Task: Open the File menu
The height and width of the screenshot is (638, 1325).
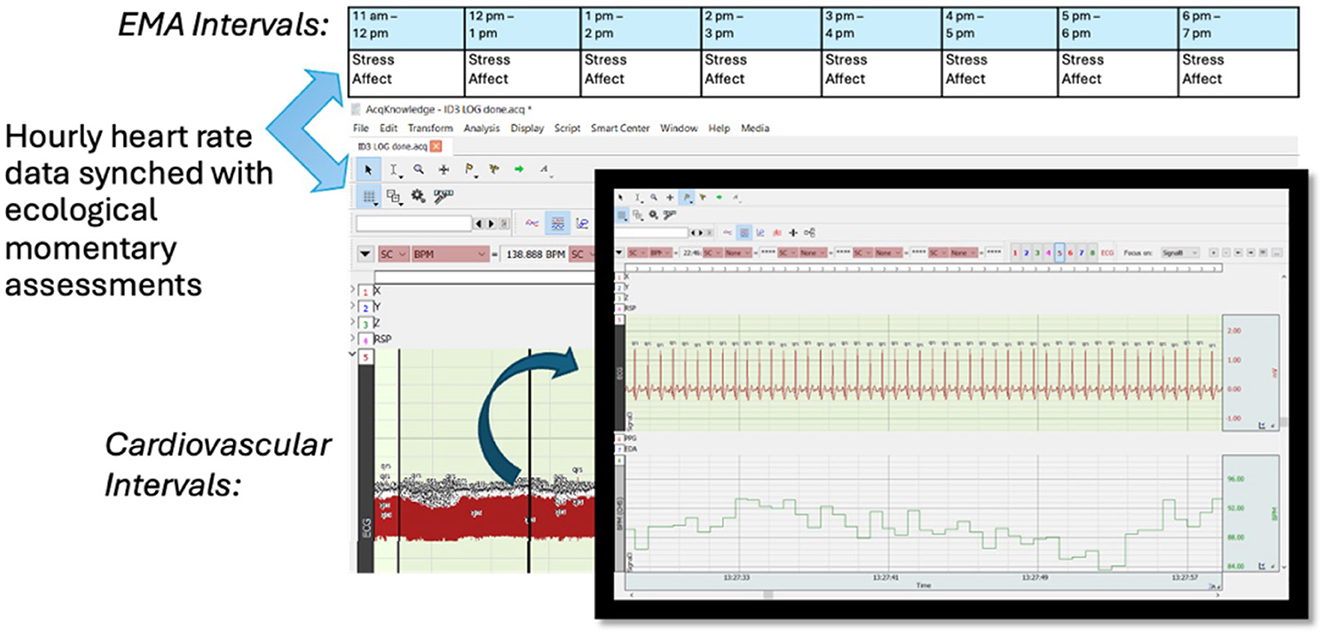Action: tap(361, 128)
